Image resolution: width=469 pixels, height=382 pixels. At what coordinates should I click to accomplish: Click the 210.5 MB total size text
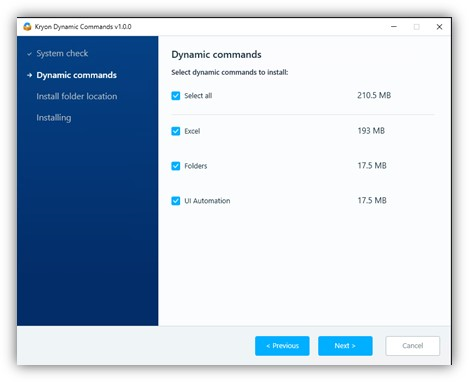click(x=374, y=95)
